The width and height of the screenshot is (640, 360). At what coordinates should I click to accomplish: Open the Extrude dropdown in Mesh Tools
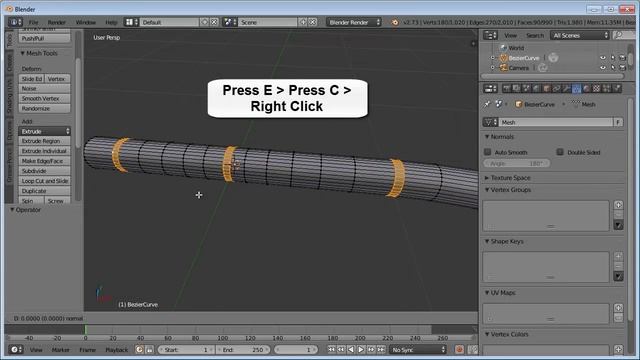pyautogui.click(x=44, y=131)
